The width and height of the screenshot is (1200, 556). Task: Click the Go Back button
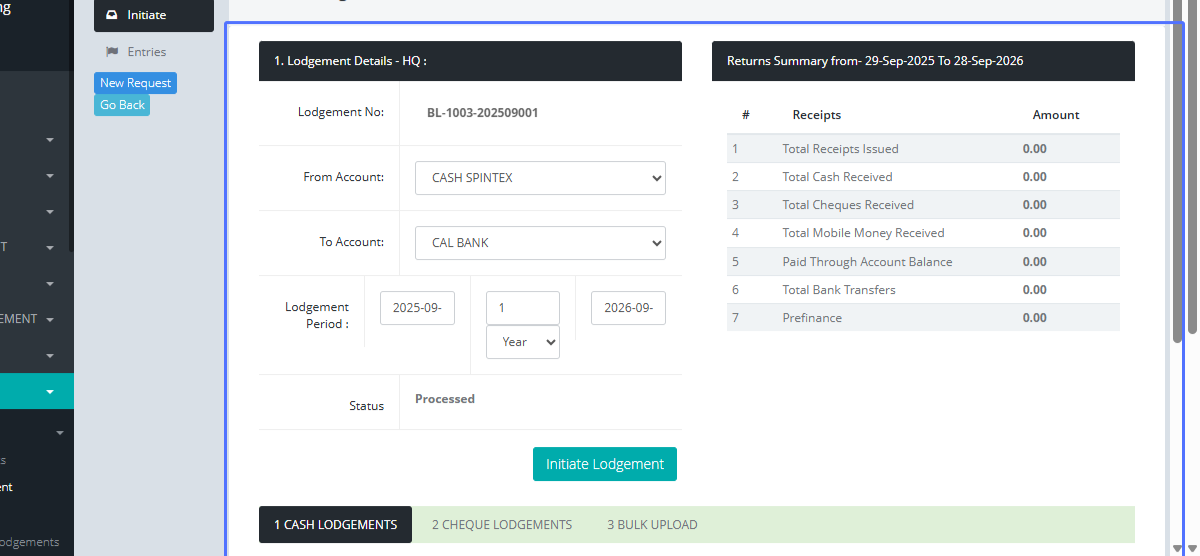tap(122, 105)
